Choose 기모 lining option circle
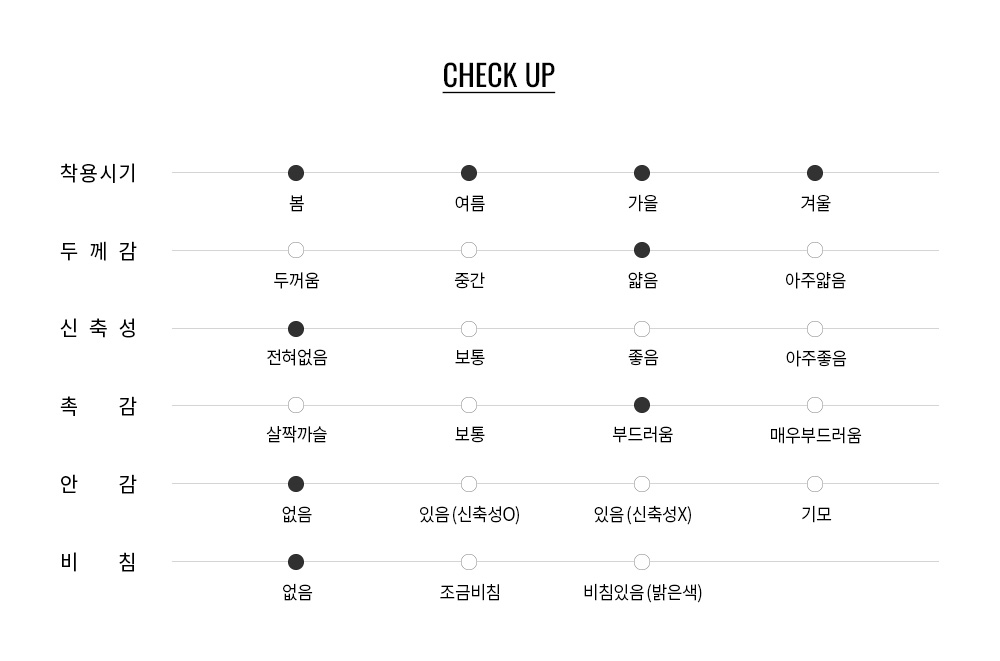The image size is (1000, 661). point(815,484)
